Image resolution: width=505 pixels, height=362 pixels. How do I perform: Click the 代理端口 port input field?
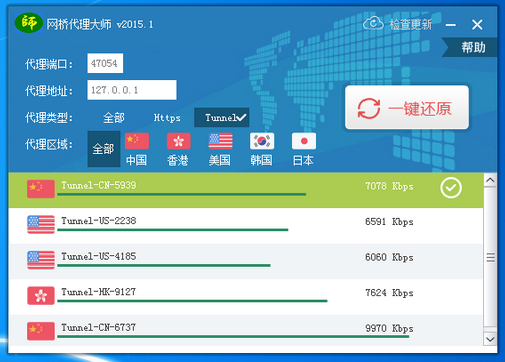(x=105, y=63)
